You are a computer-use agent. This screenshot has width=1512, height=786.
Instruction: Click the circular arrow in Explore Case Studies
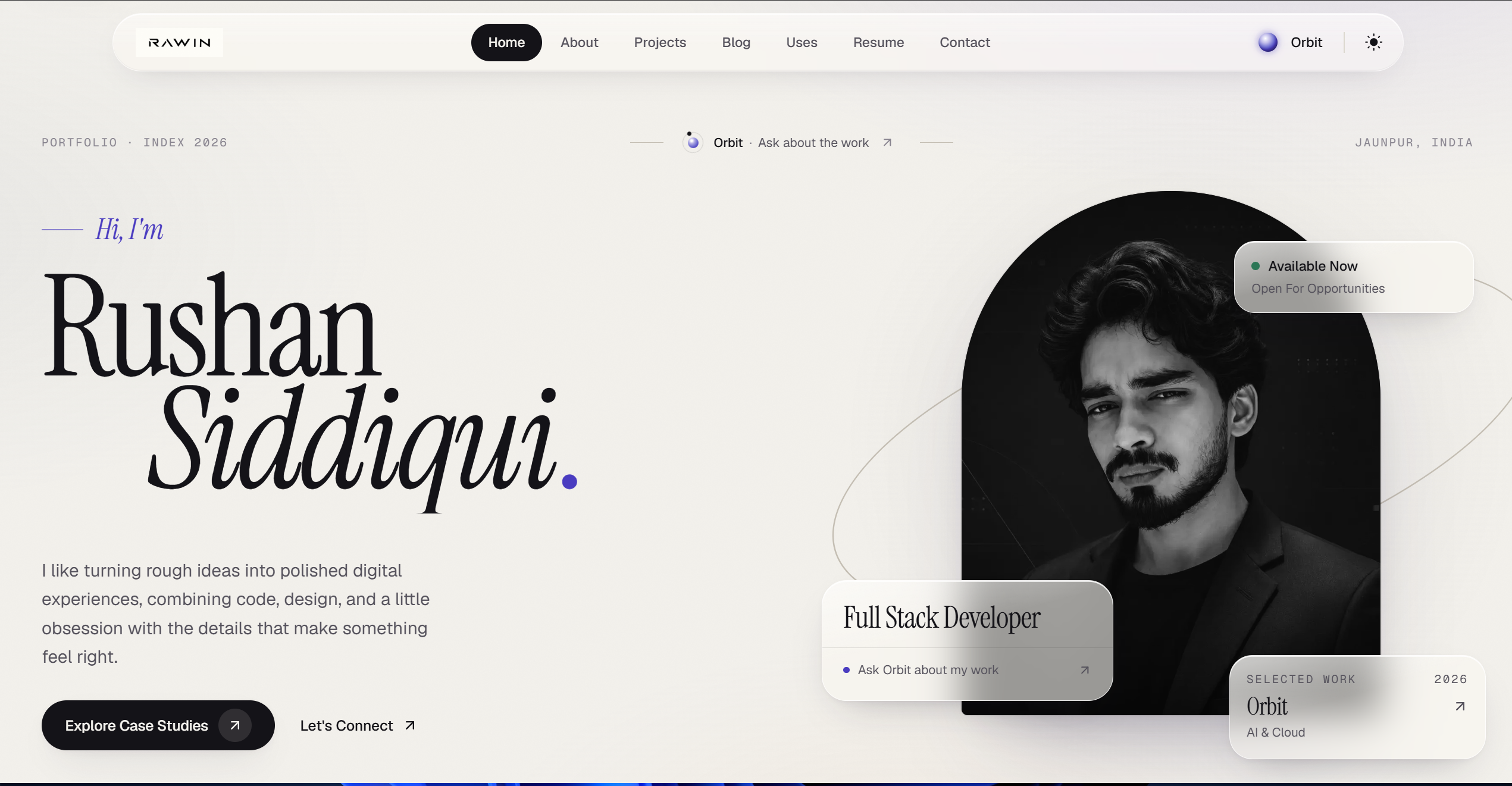click(x=235, y=725)
